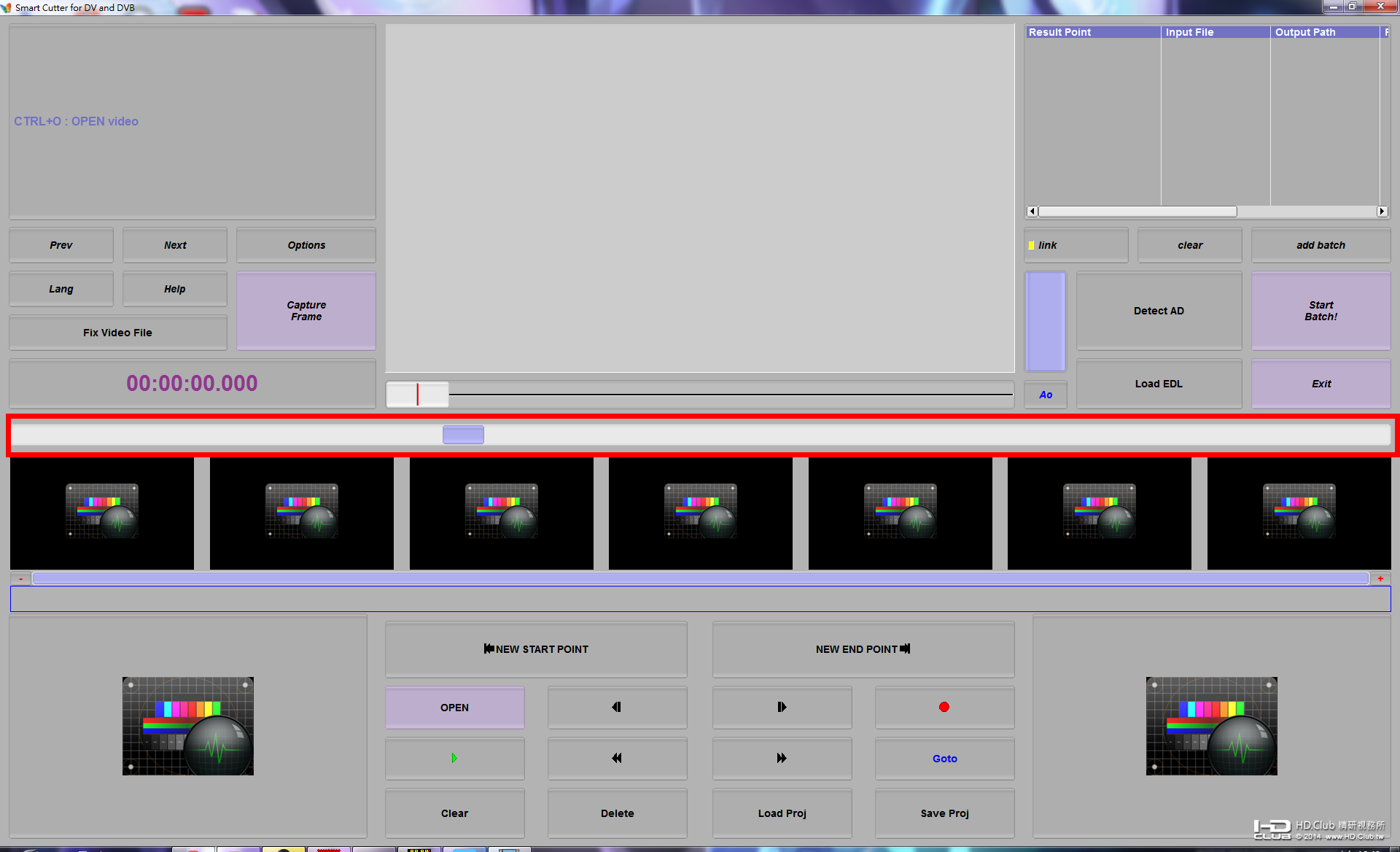1400x852 pixels.
Task: Click the purple handle on the wide slider
Action: tap(463, 435)
